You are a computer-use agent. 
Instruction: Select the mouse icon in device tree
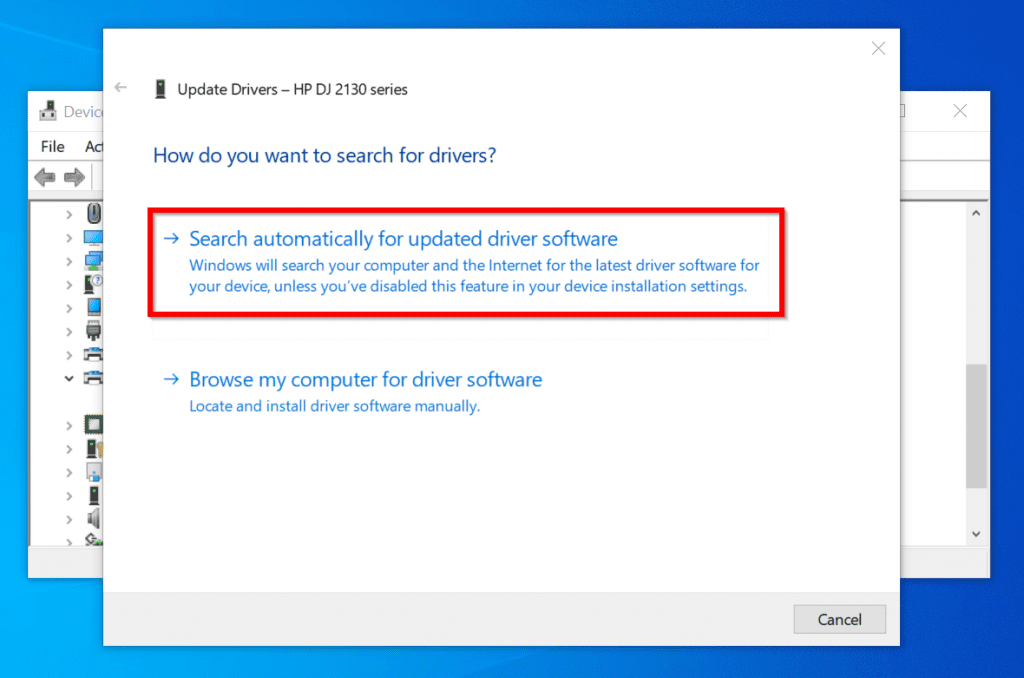tap(94, 213)
